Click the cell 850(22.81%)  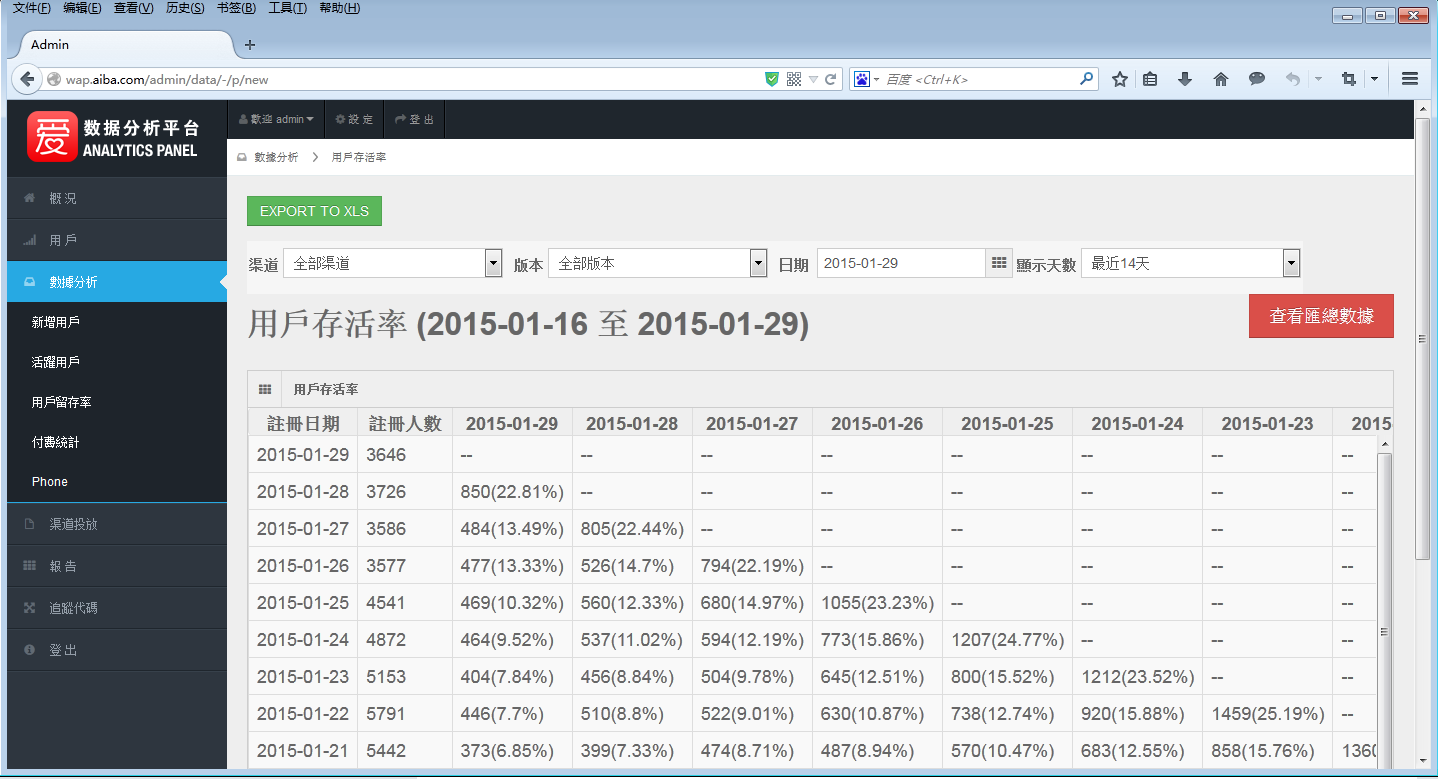(x=512, y=492)
